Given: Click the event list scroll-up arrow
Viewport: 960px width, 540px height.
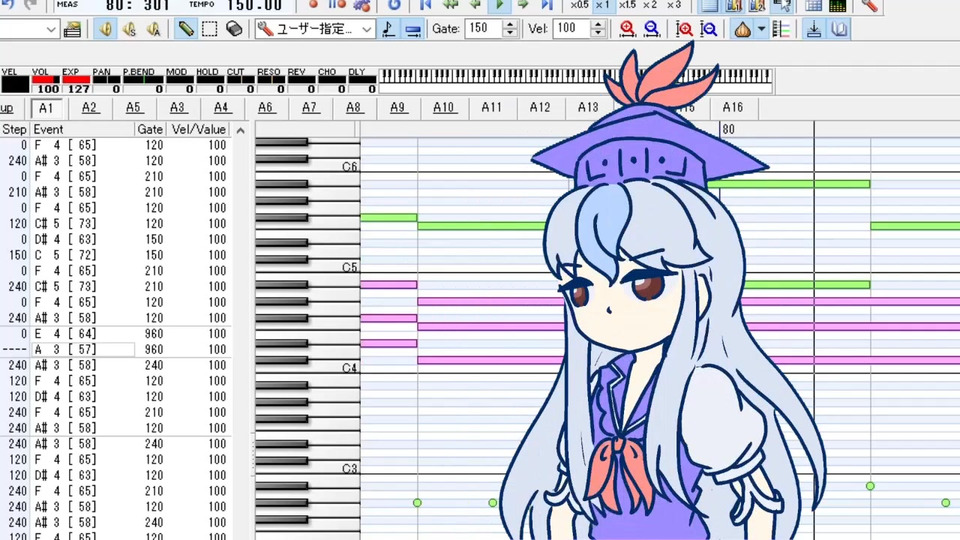Looking at the screenshot, I should pyautogui.click(x=241, y=130).
